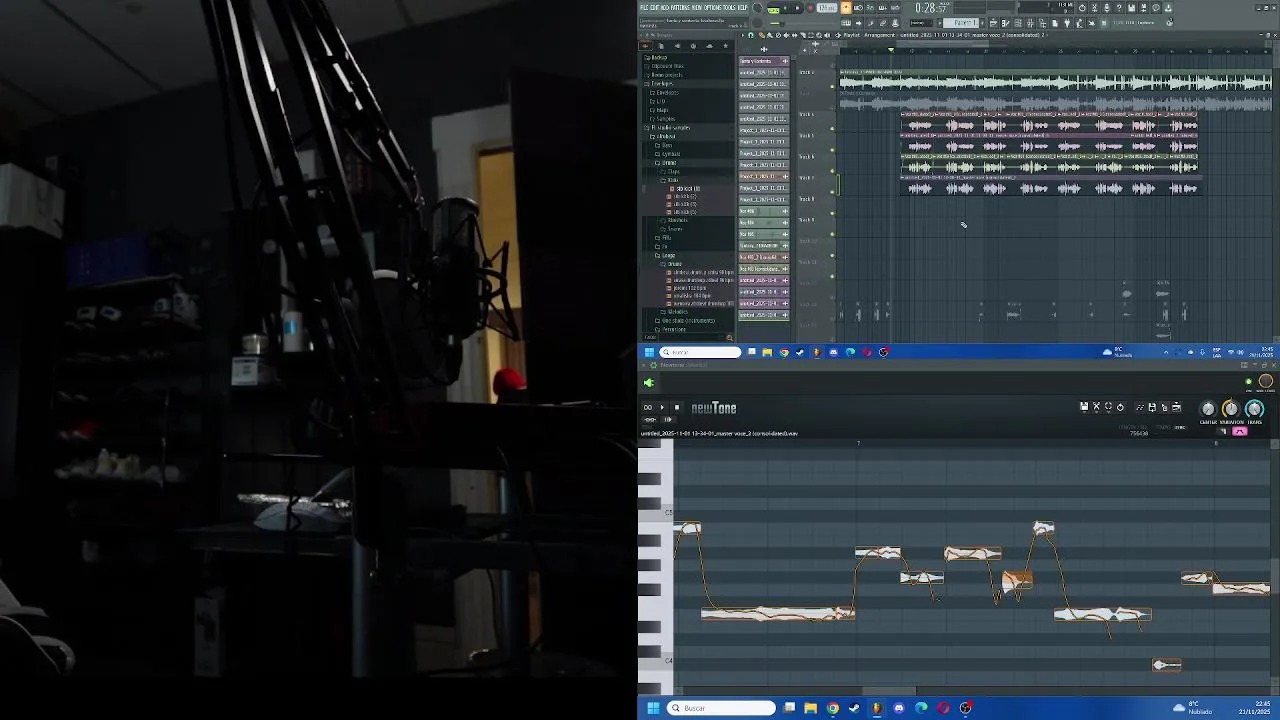The width and height of the screenshot is (1280, 720).
Task: Click the red record button in FL Studio
Action: [x=810, y=8]
